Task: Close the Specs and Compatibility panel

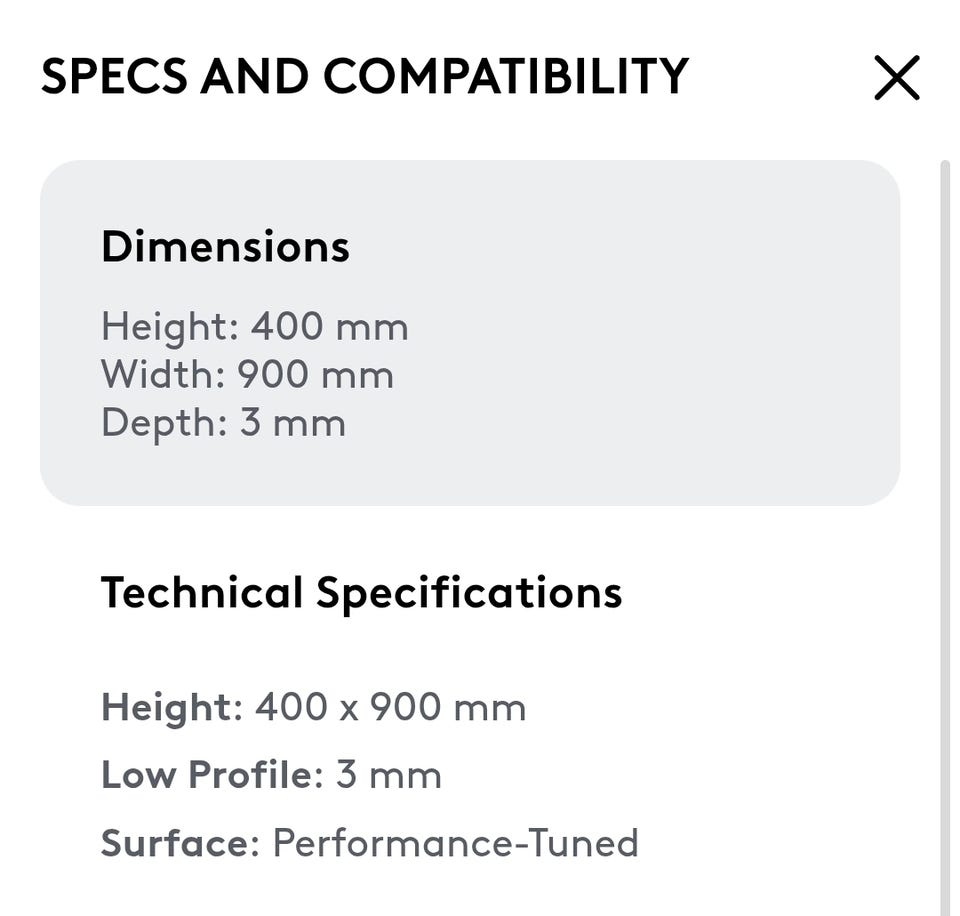Action: point(896,78)
